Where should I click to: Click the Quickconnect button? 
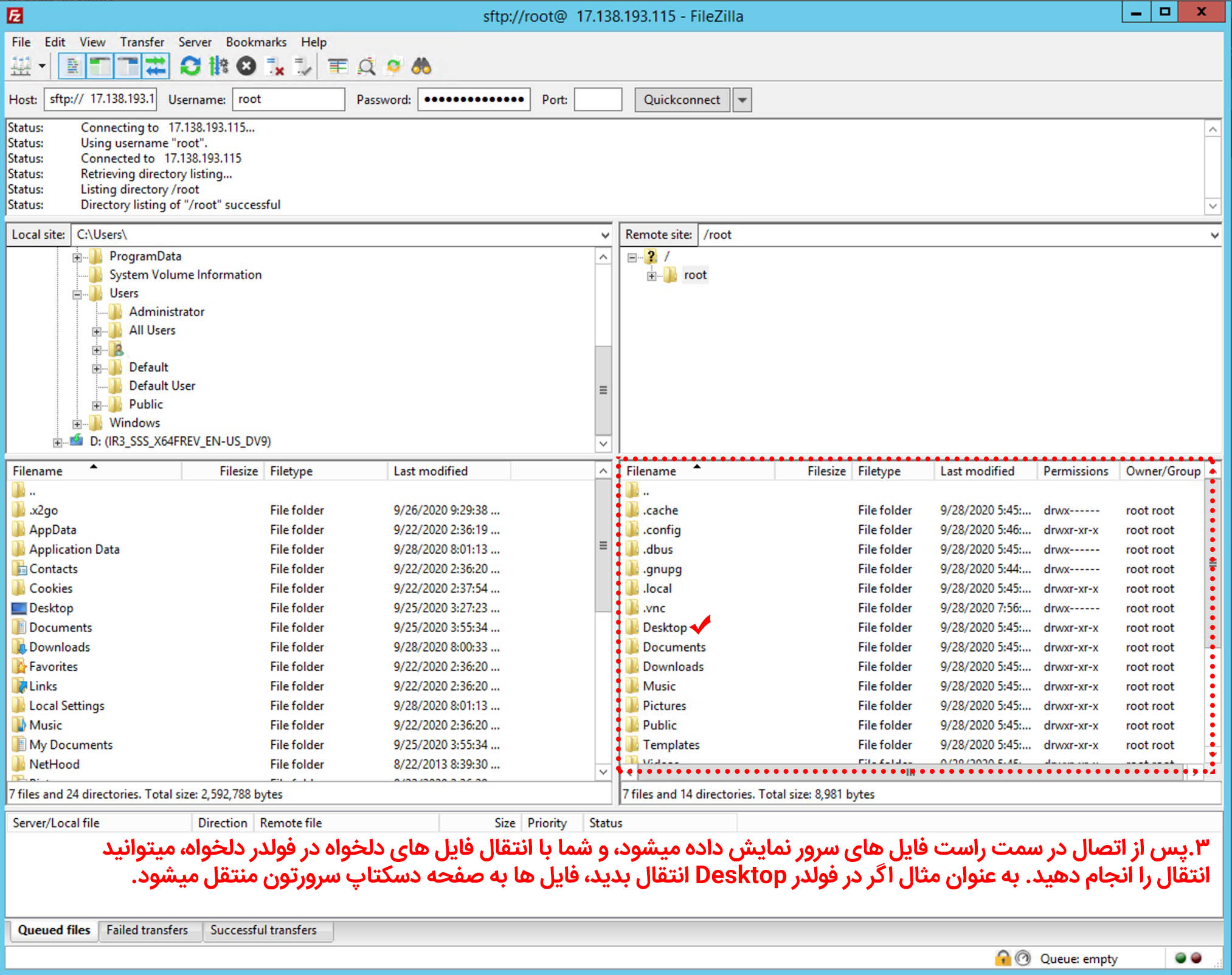(x=681, y=100)
